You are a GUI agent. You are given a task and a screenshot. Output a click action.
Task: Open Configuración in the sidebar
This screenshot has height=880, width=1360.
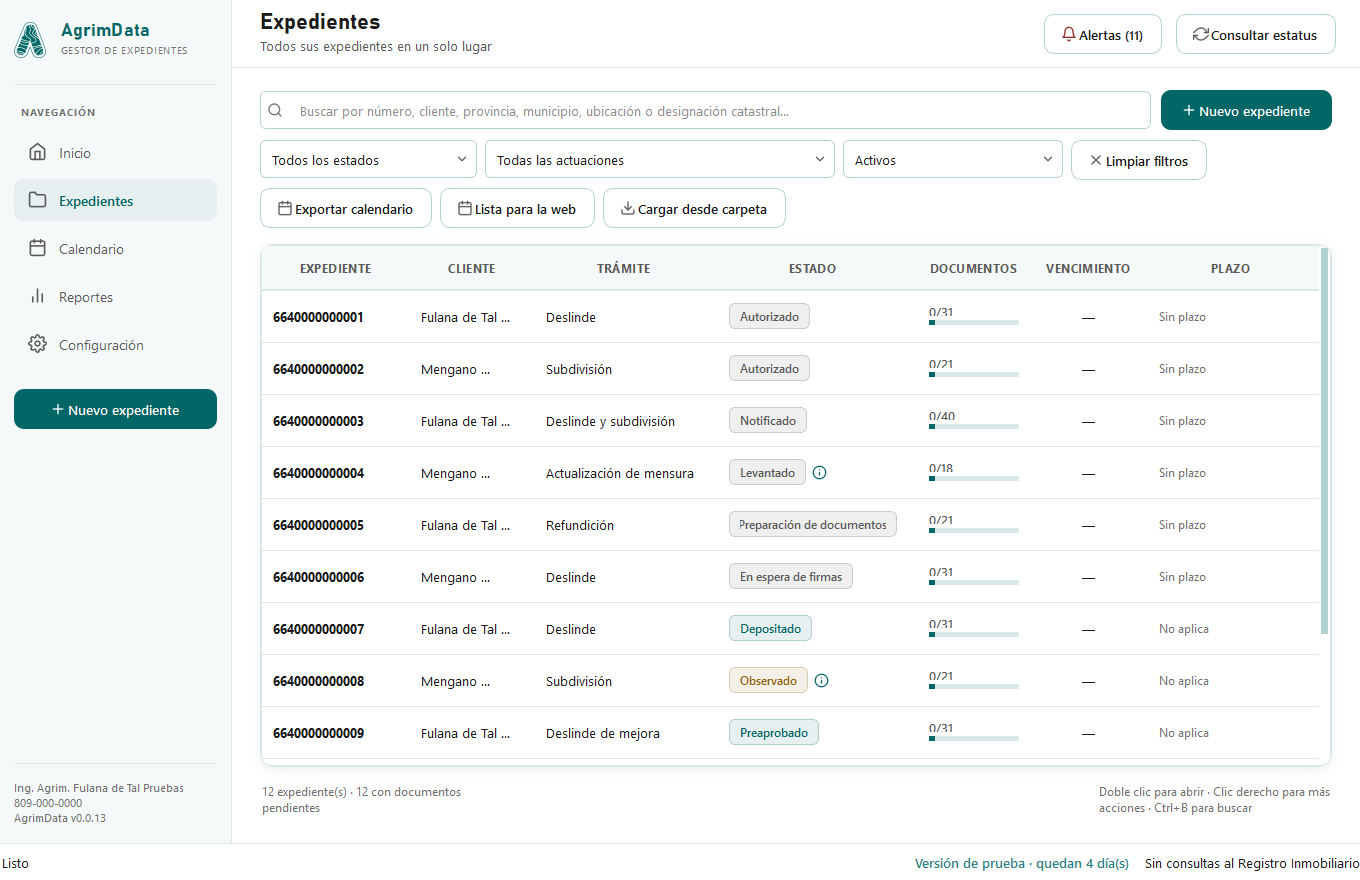coord(115,345)
